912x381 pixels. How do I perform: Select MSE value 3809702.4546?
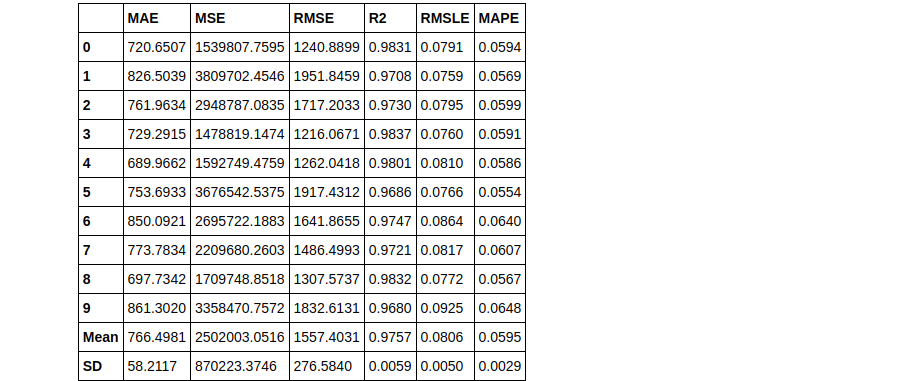point(240,76)
